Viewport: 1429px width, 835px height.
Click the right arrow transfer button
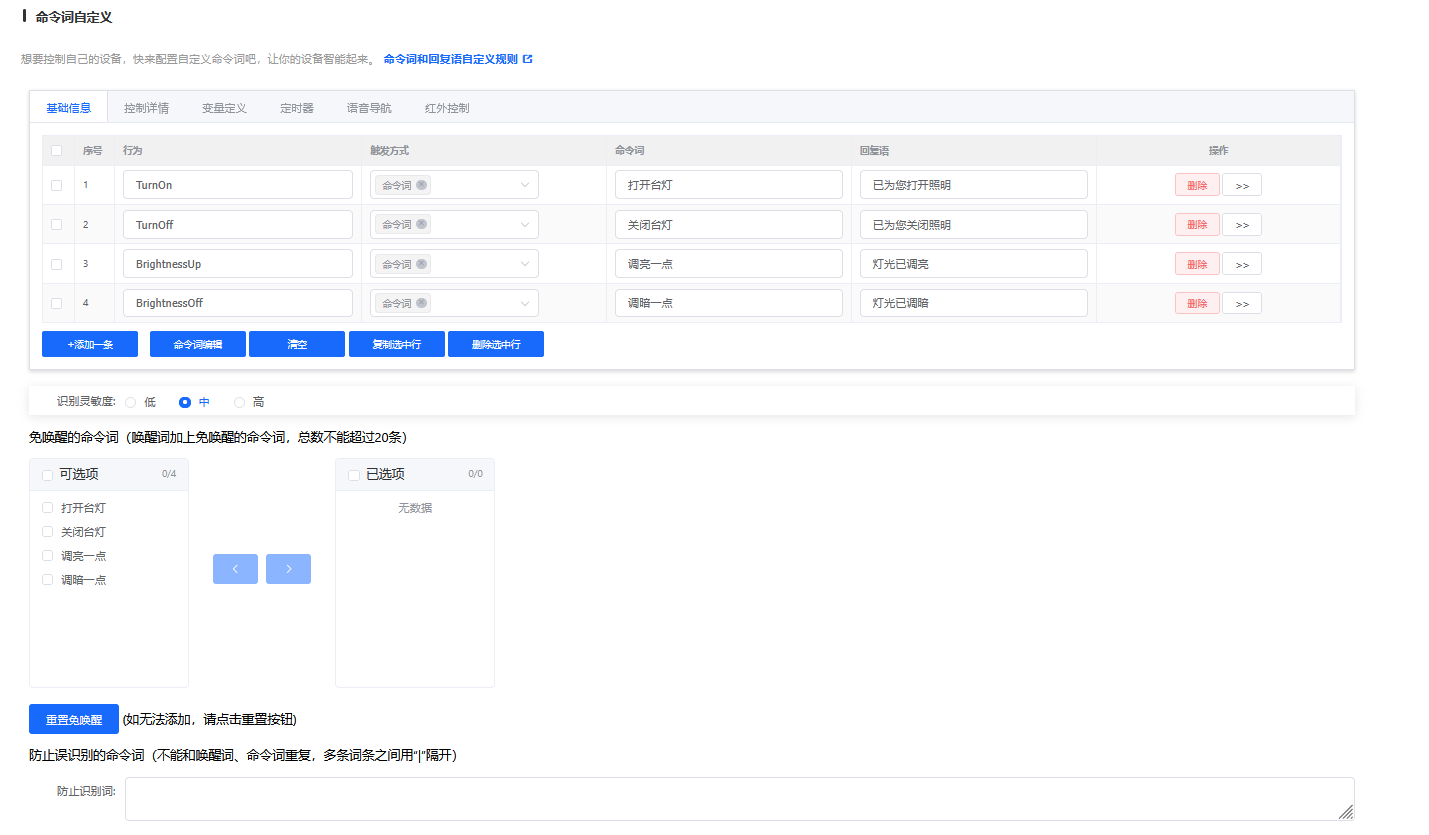tap(288, 569)
